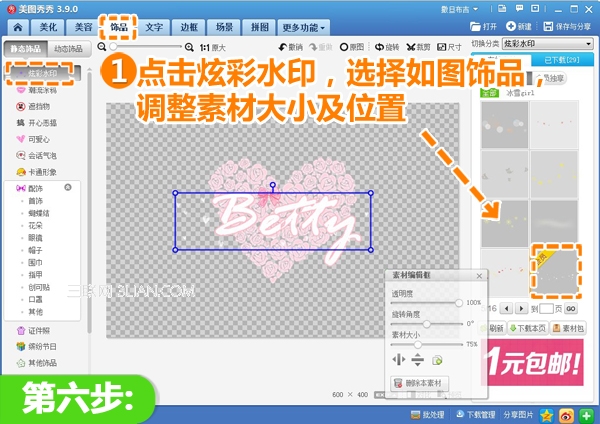Switch to the 已下载[29] tab

pyautogui.click(x=562, y=60)
